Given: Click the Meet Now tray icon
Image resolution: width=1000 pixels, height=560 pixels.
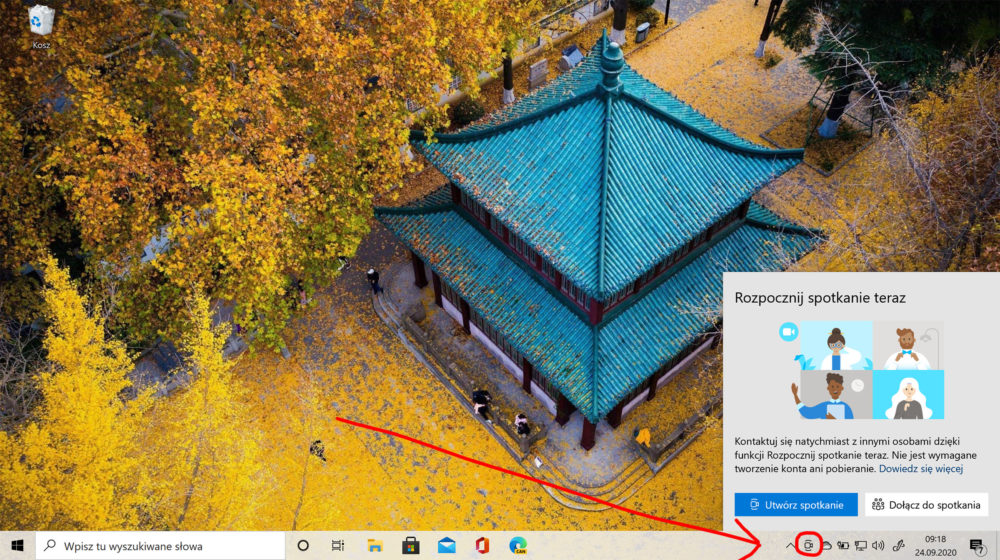Looking at the screenshot, I should (808, 545).
